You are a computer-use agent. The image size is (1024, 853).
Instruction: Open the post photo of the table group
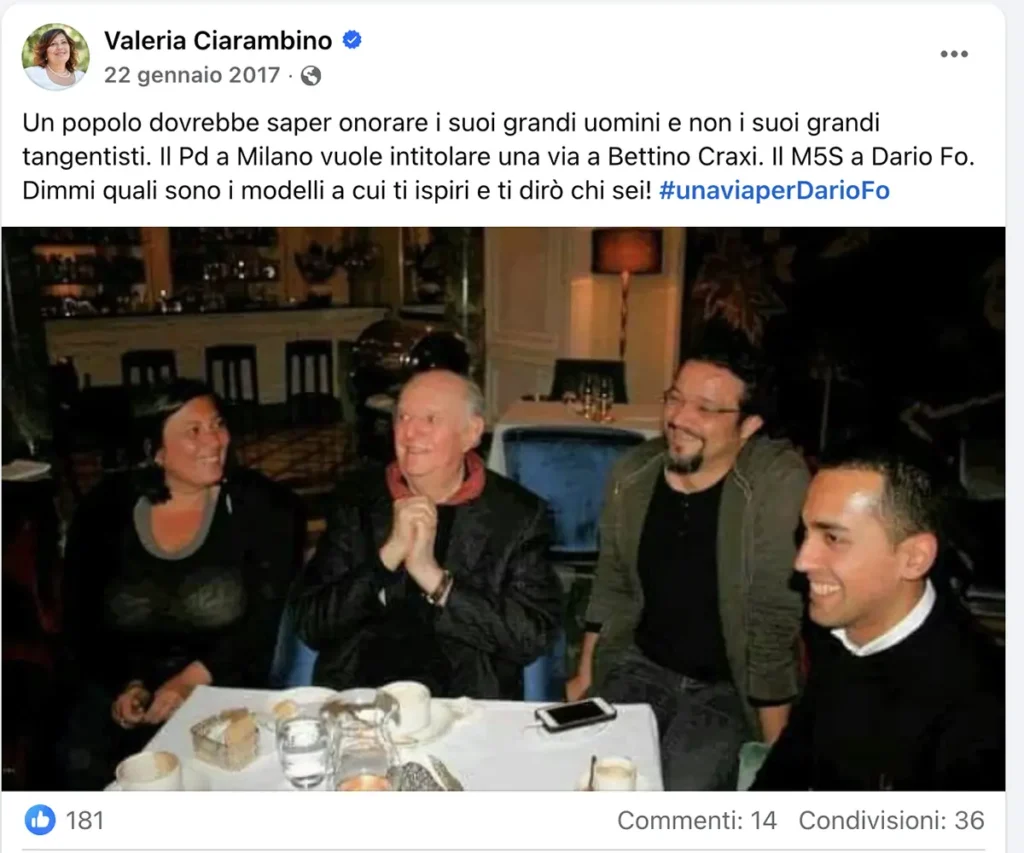[503, 509]
